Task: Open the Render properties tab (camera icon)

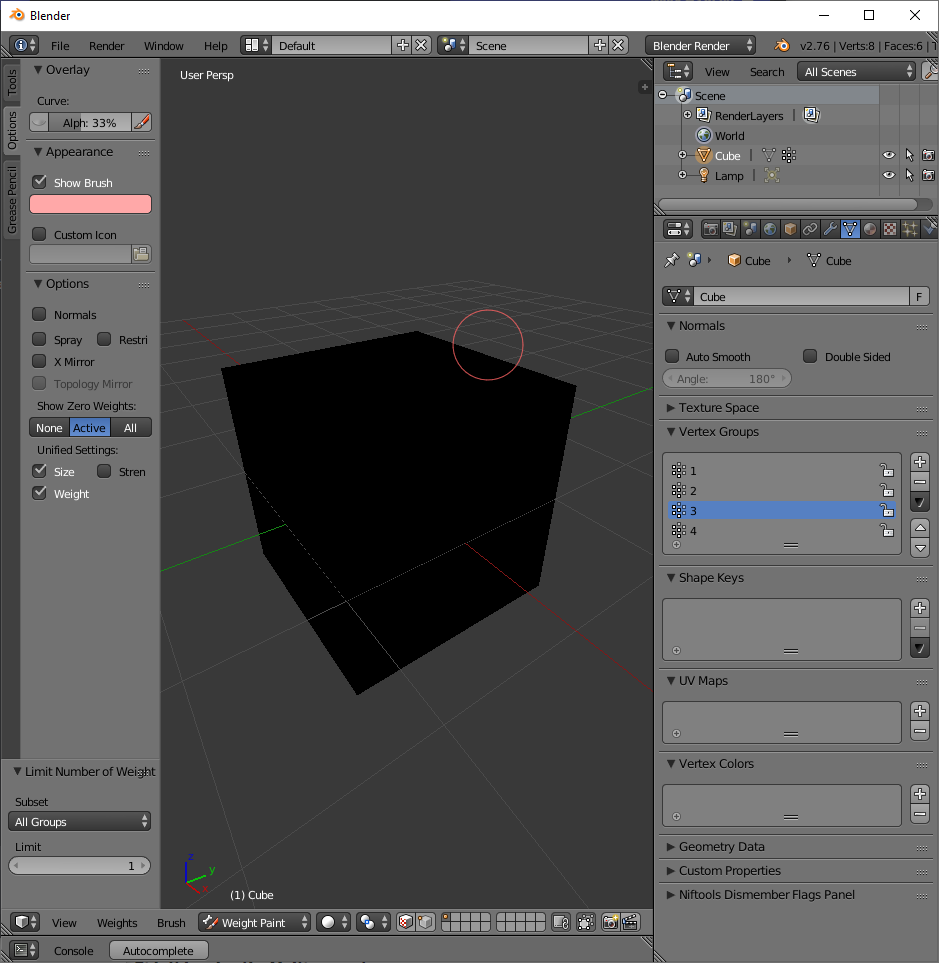Action: pyautogui.click(x=711, y=229)
